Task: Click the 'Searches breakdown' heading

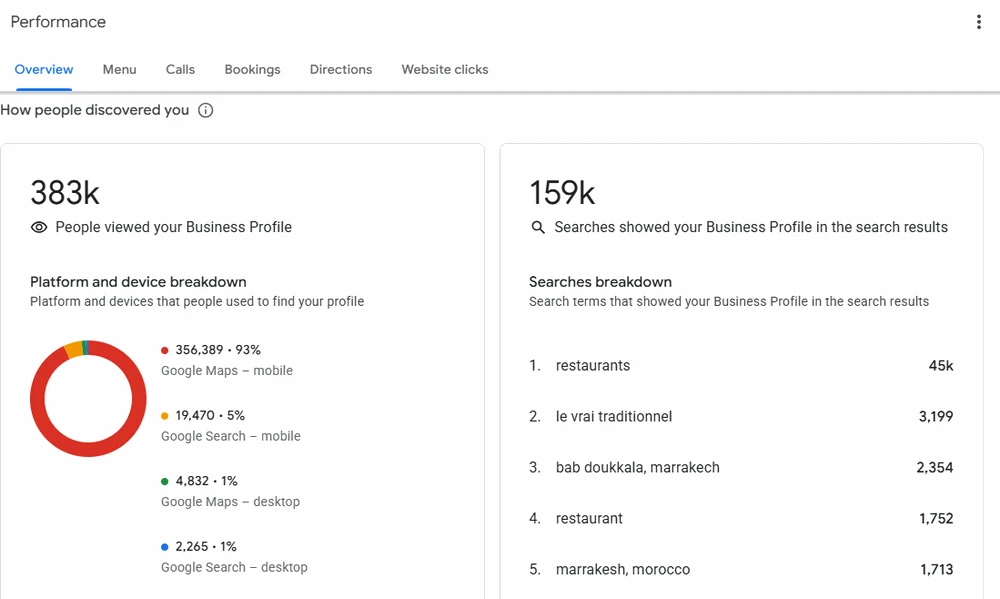Action: tap(600, 282)
